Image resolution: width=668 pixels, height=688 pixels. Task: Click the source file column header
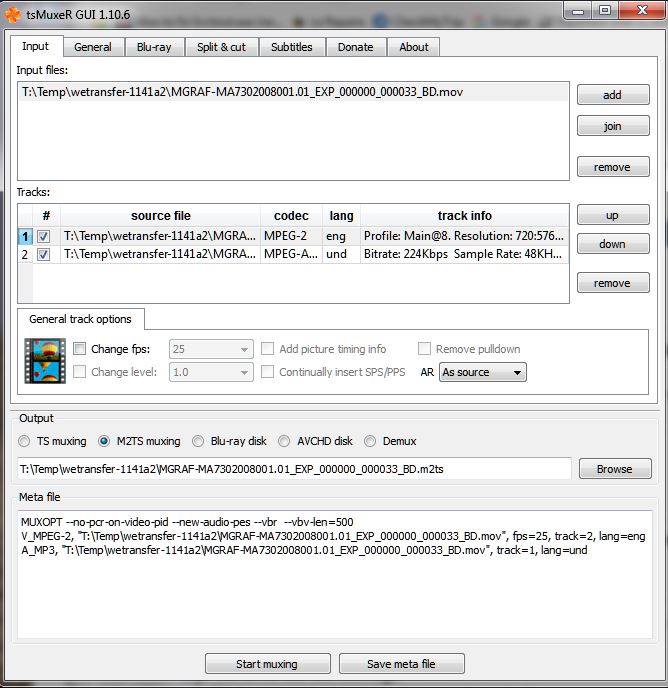(161, 216)
